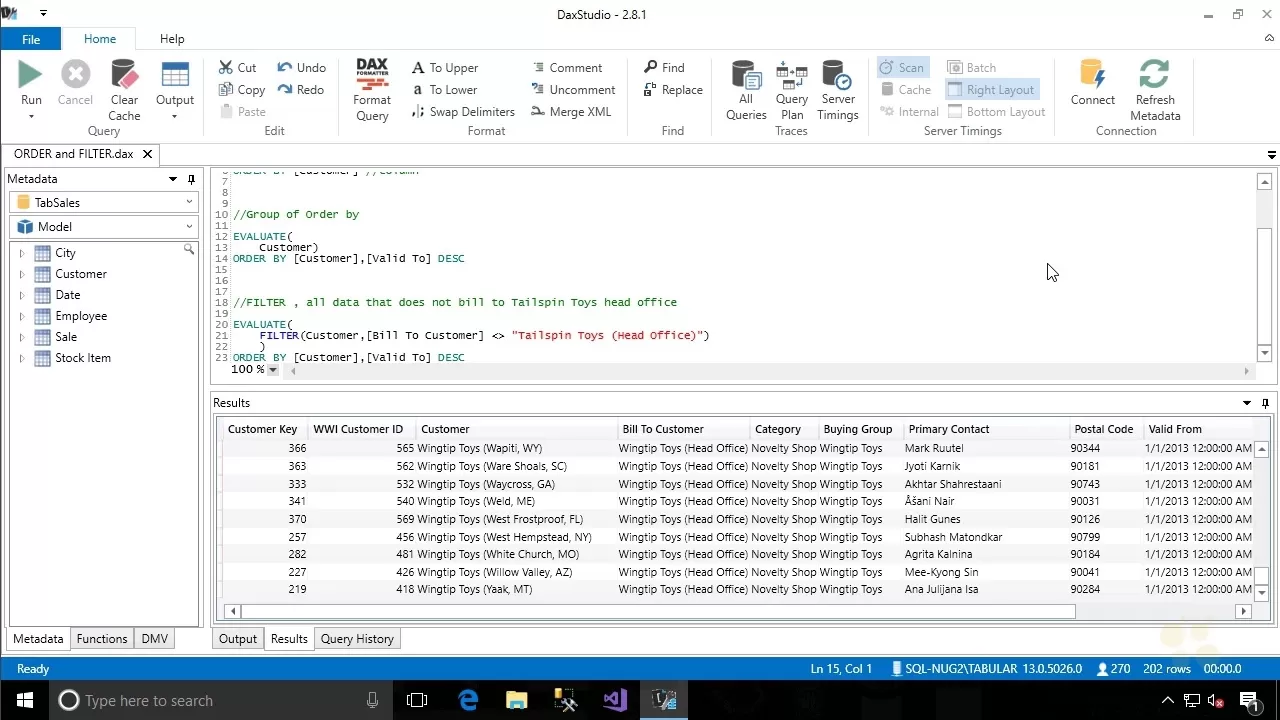Viewport: 1280px width, 720px height.
Task: Click the Run query icon
Action: [x=30, y=80]
